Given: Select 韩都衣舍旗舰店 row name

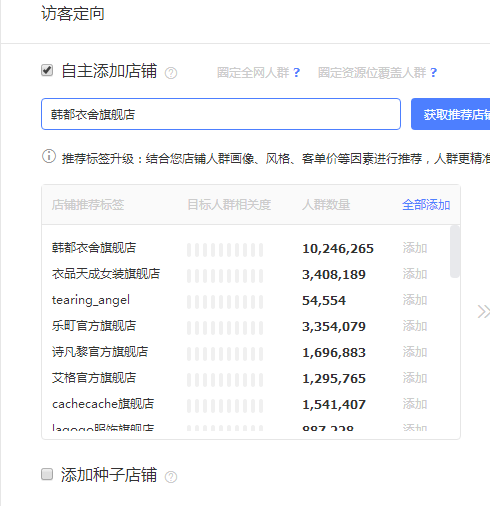Looking at the screenshot, I should coord(94,248).
